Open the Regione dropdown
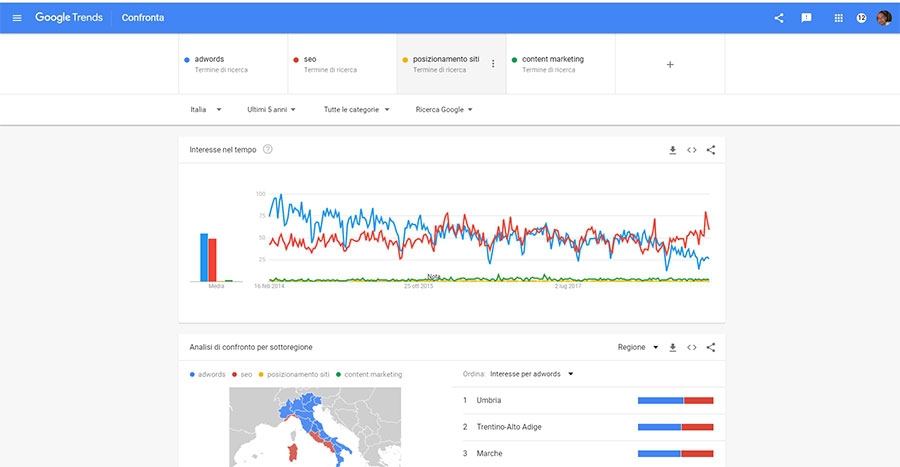900x467 pixels. [638, 347]
